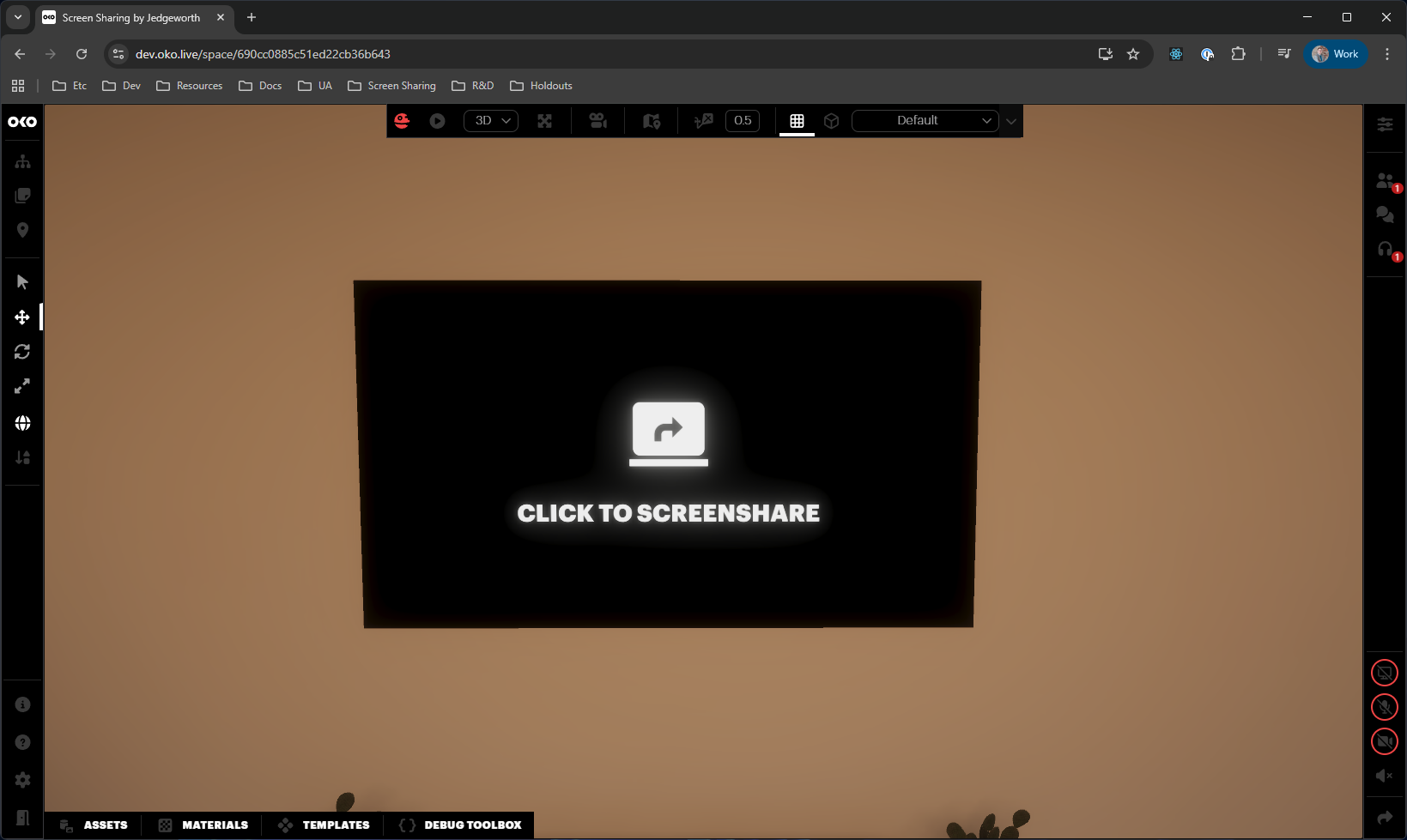1407x840 pixels.
Task: Toggle screen sharing button in right sidebar
Action: point(1384,673)
